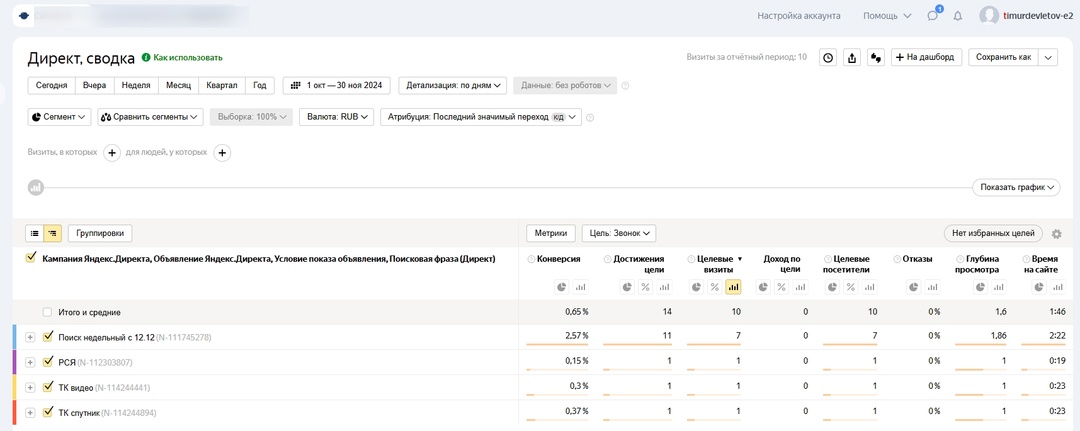The height and width of the screenshot is (431, 1080).
Task: Open the Метрики button
Action: tap(551, 233)
